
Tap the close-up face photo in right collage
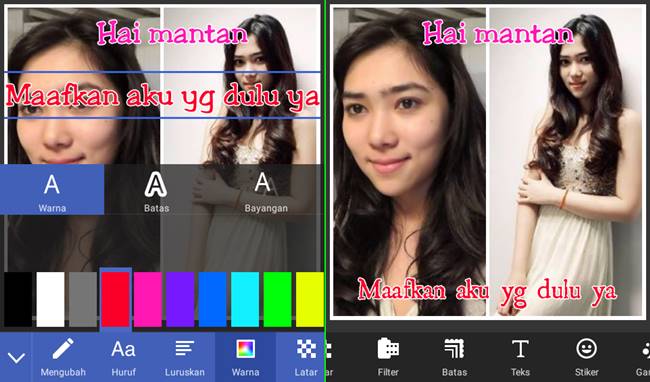pyautogui.click(x=410, y=162)
